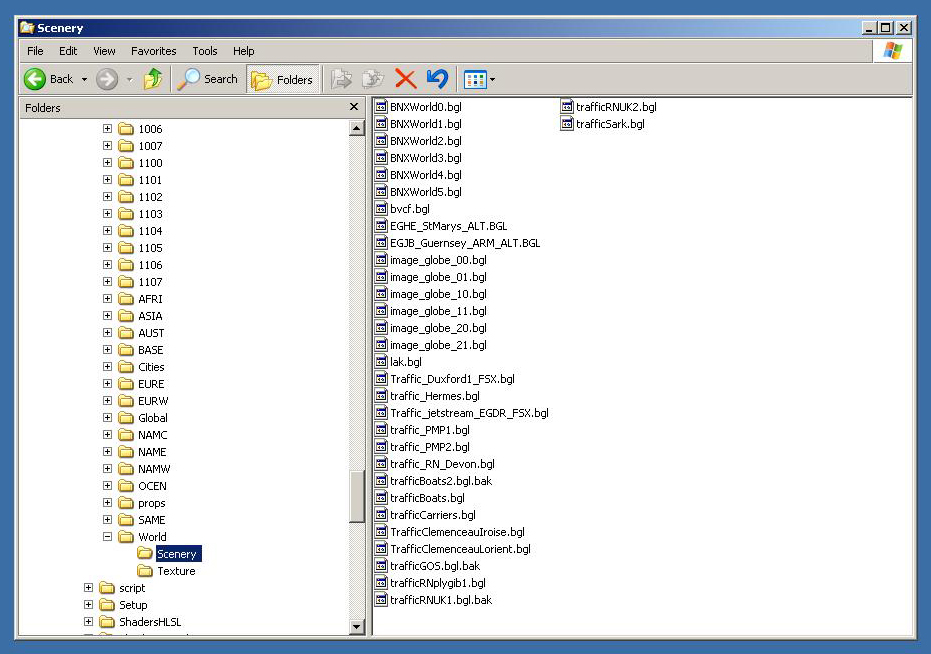Image resolution: width=931 pixels, height=654 pixels.
Task: Select Traffic_jetstream_EGDR_FSX.bgl file icon
Action: (382, 413)
